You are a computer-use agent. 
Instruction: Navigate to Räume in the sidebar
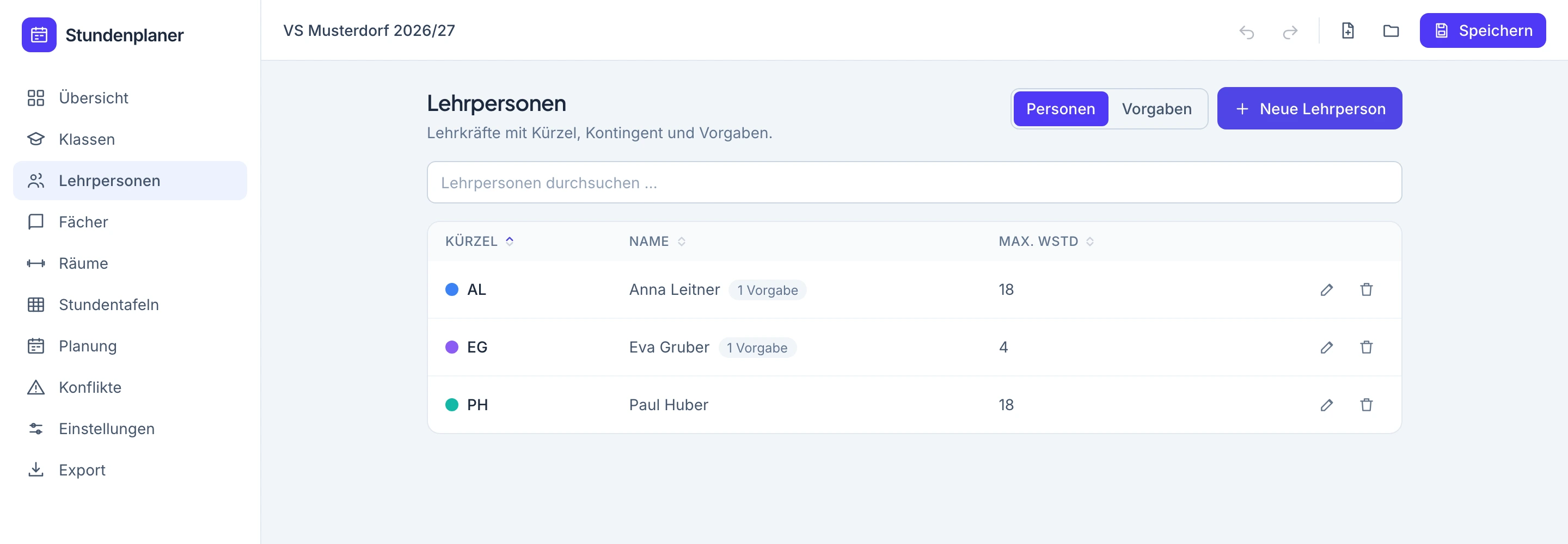tap(130, 263)
